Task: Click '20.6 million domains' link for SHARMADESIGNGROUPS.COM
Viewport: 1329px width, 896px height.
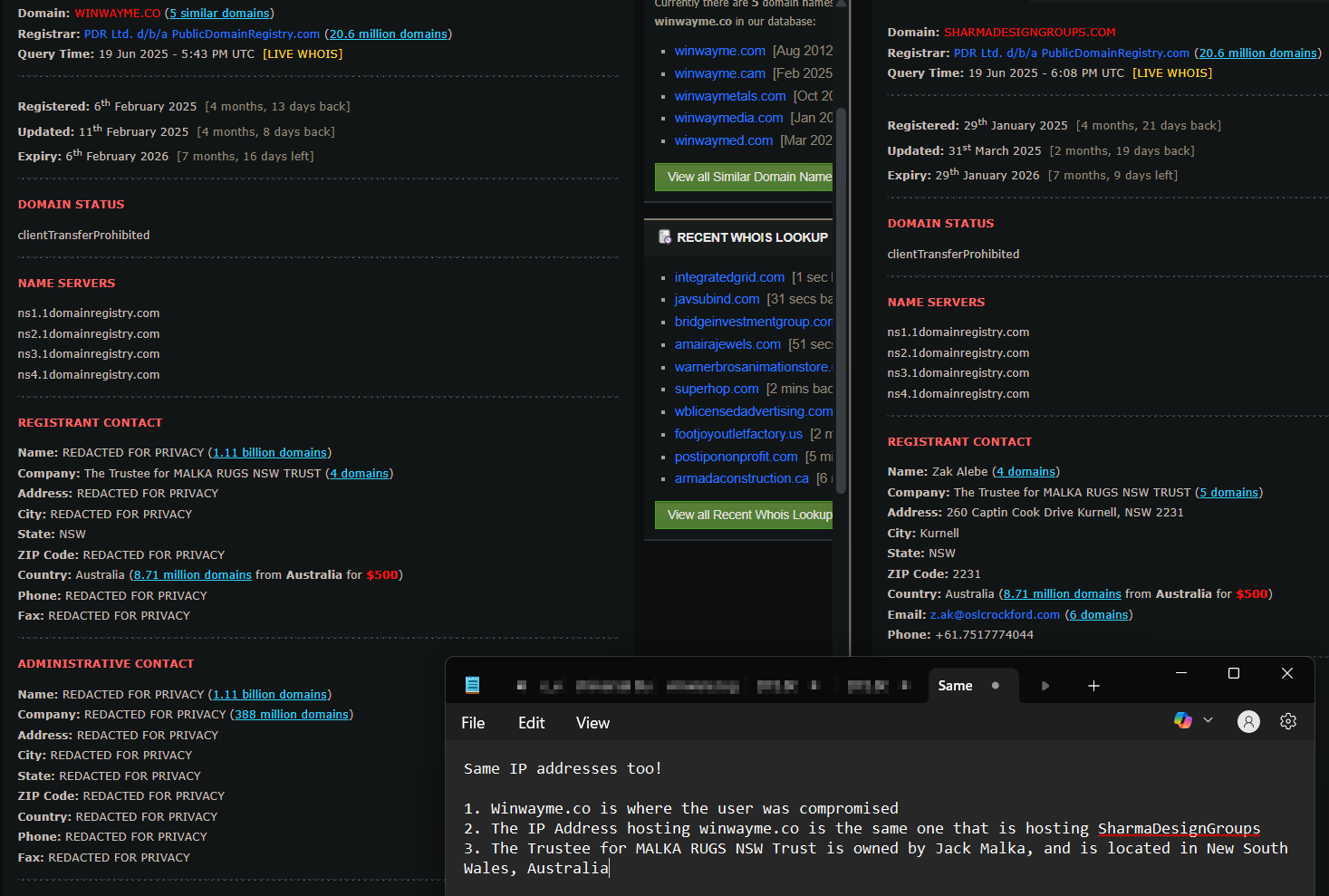Action: pos(1257,53)
